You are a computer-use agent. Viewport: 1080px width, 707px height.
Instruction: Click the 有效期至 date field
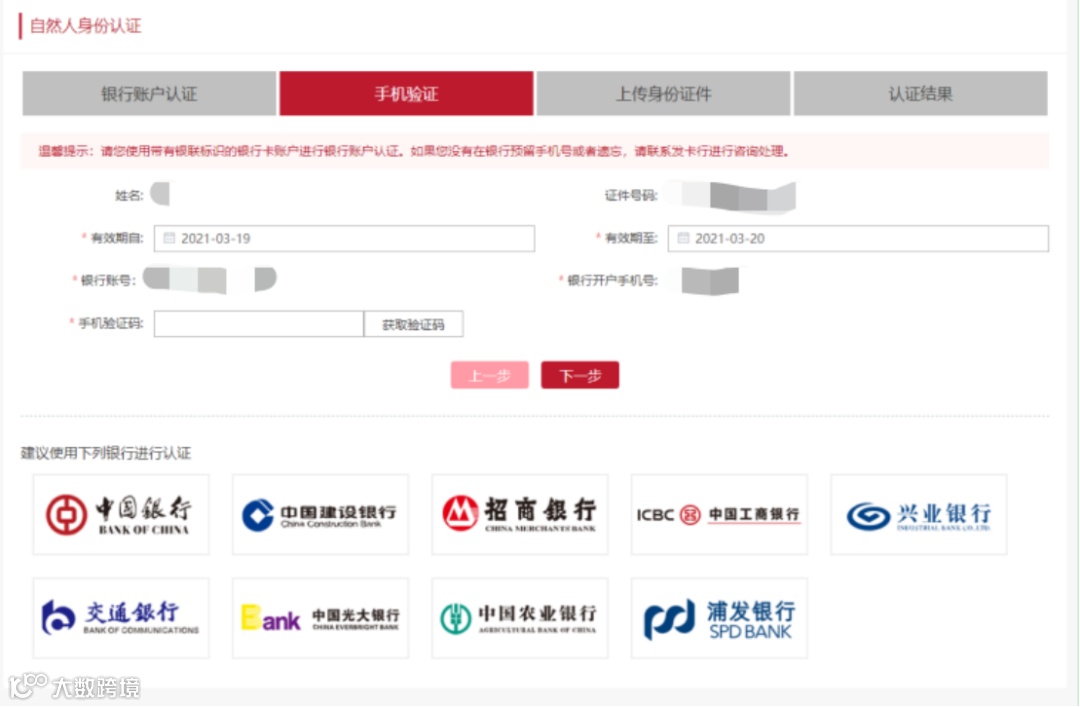point(858,238)
